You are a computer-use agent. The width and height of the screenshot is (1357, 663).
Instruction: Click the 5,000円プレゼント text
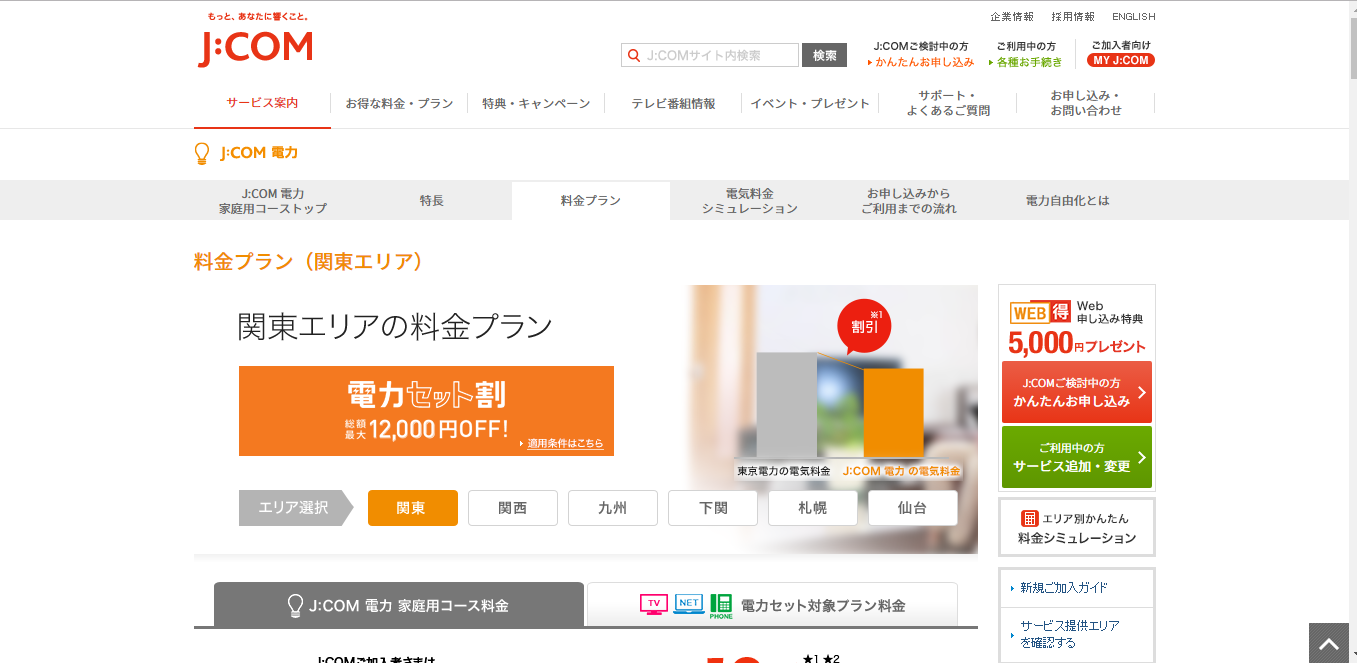point(1077,344)
